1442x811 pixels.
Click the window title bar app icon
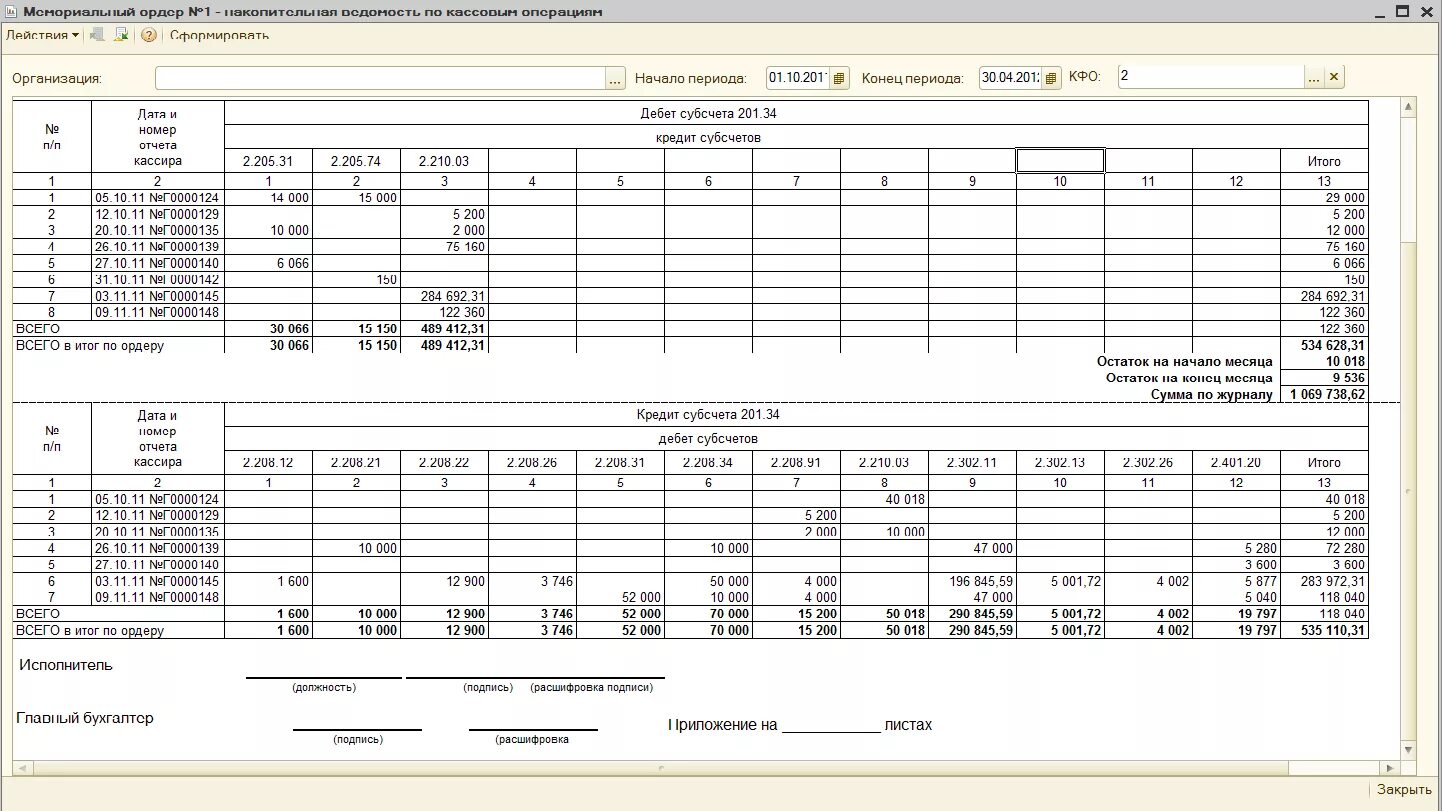11,12
